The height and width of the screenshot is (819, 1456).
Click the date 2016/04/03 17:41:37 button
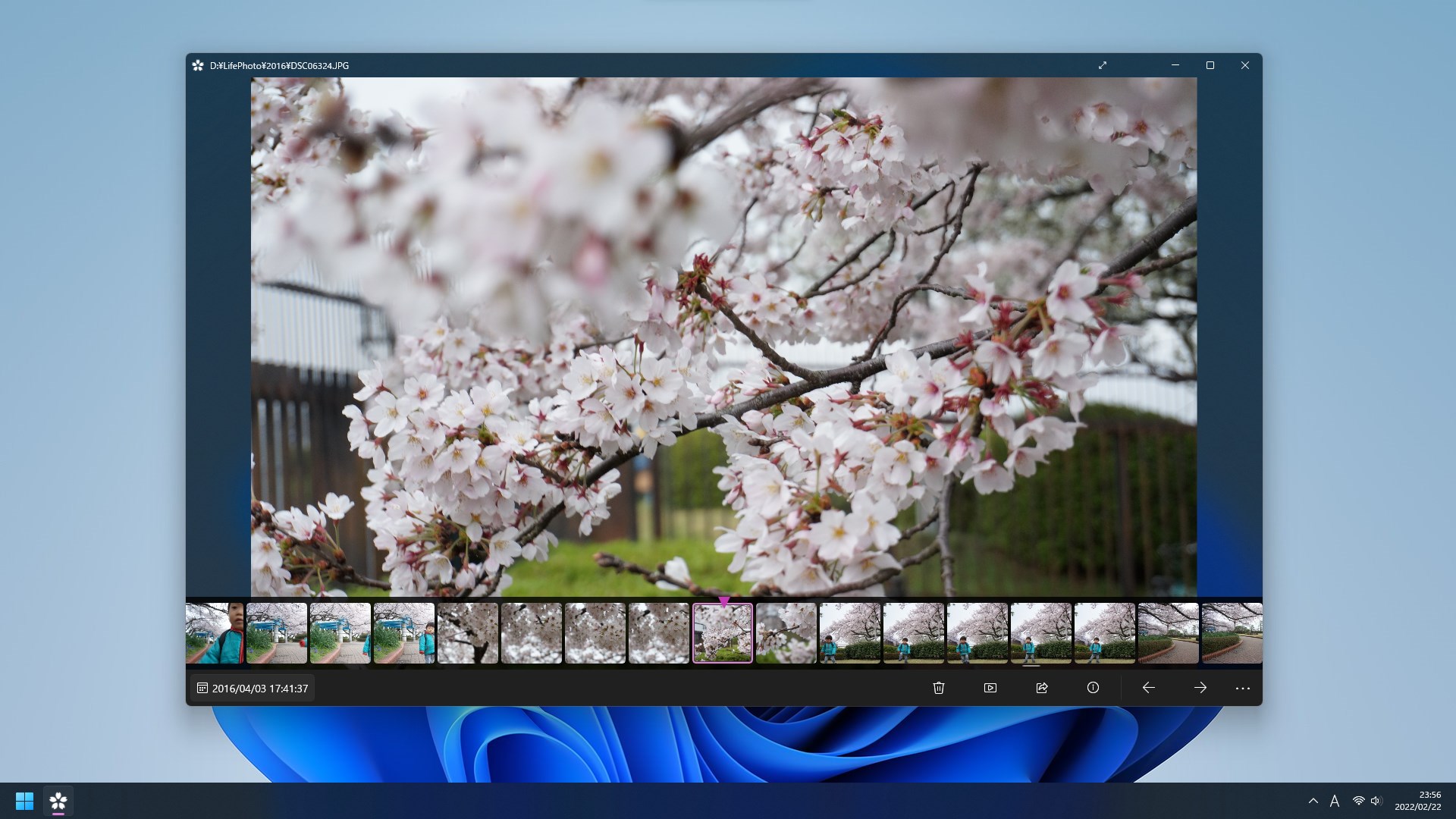point(253,689)
